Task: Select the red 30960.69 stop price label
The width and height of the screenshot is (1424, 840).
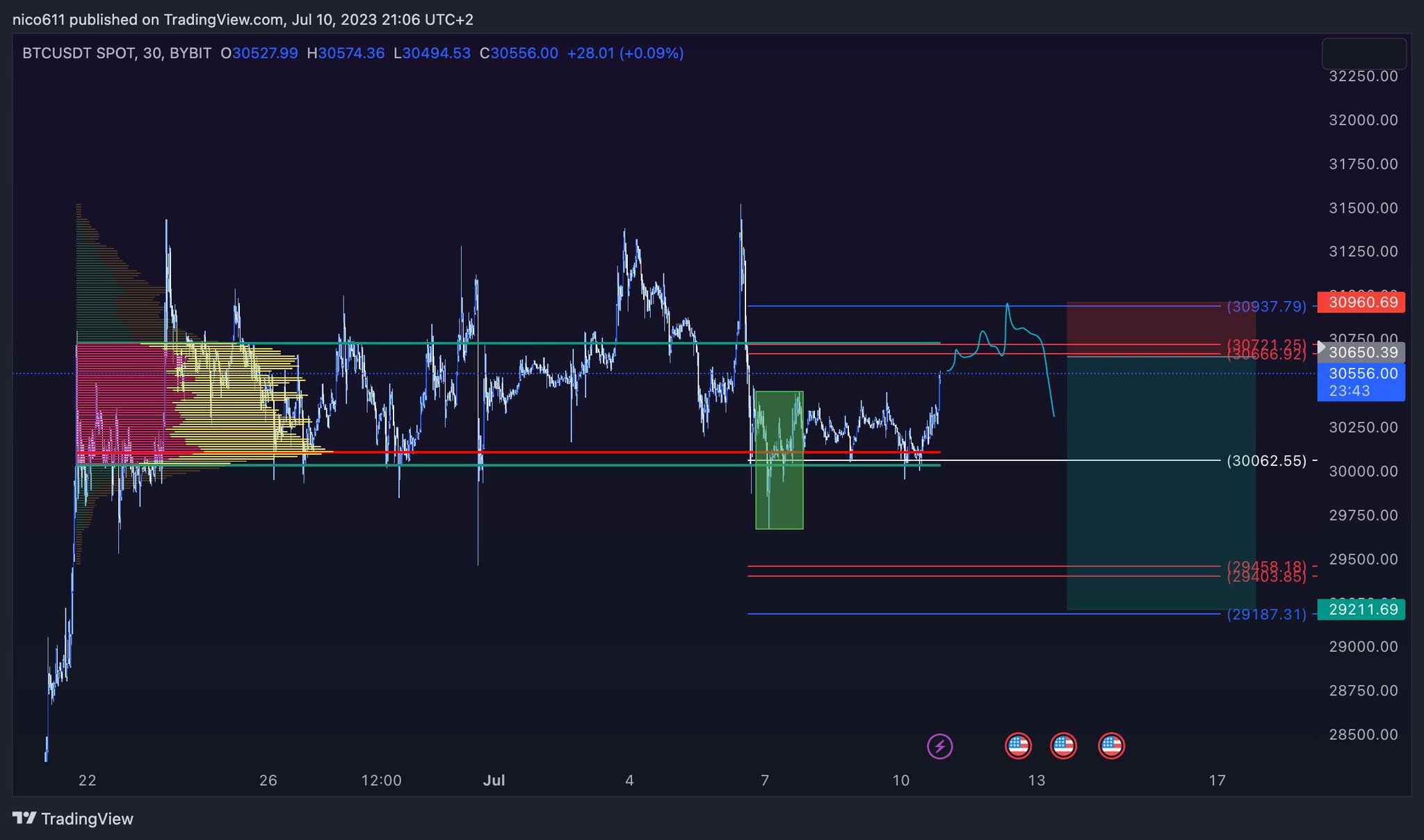Action: pyautogui.click(x=1362, y=302)
